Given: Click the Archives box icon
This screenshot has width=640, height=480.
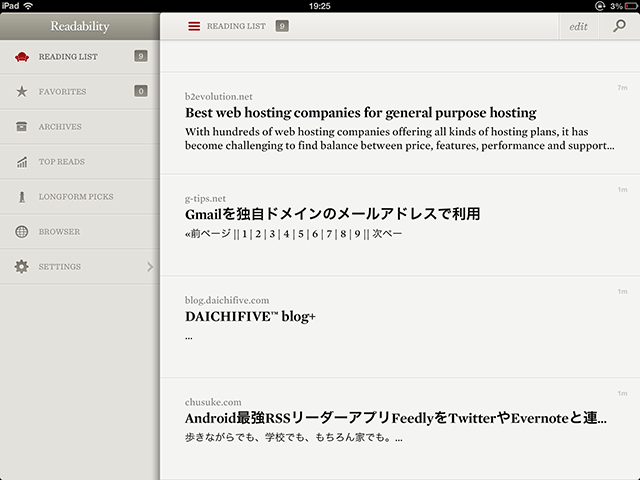Looking at the screenshot, I should pos(22,127).
